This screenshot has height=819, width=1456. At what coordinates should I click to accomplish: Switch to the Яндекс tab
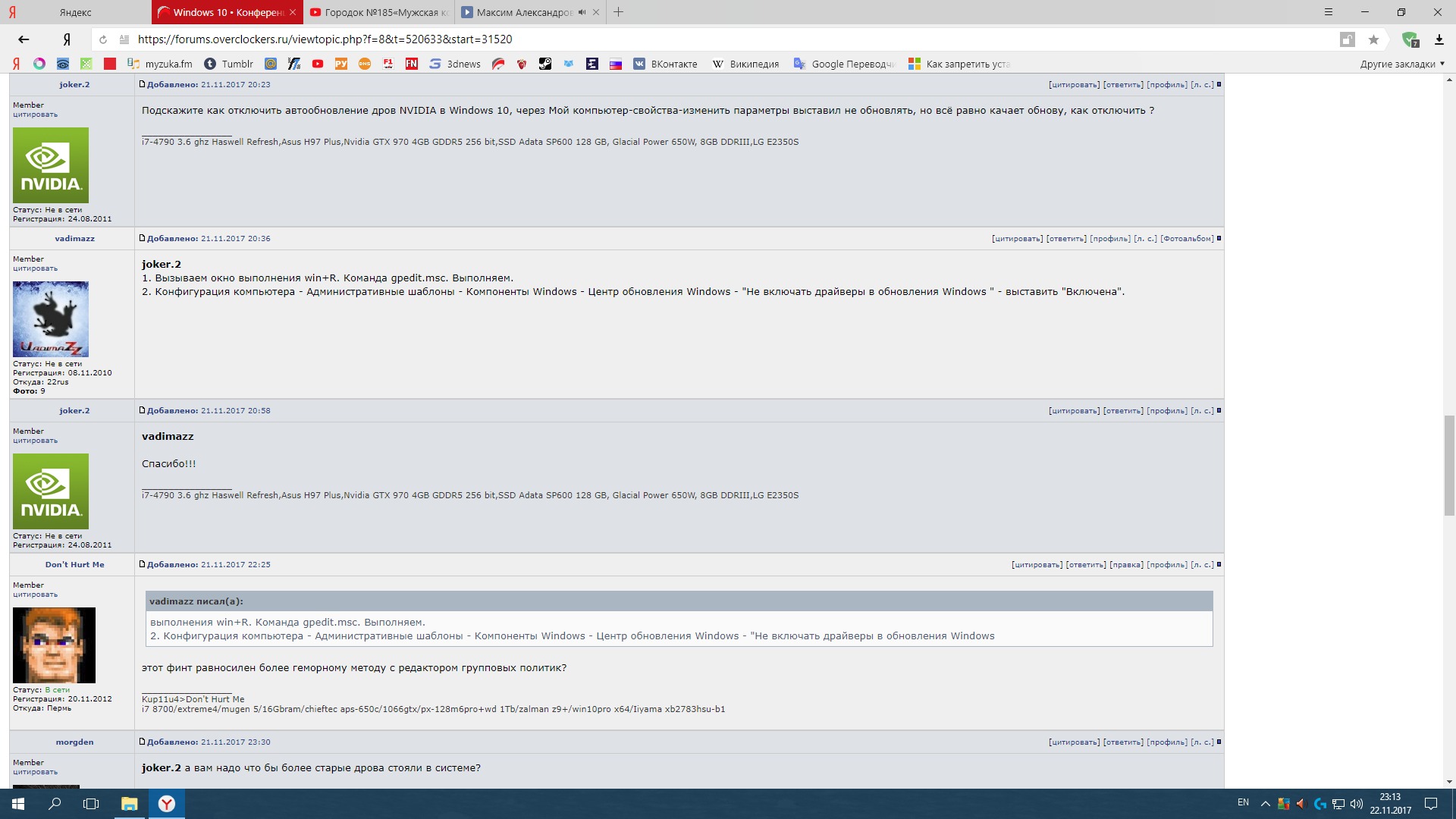[x=76, y=12]
